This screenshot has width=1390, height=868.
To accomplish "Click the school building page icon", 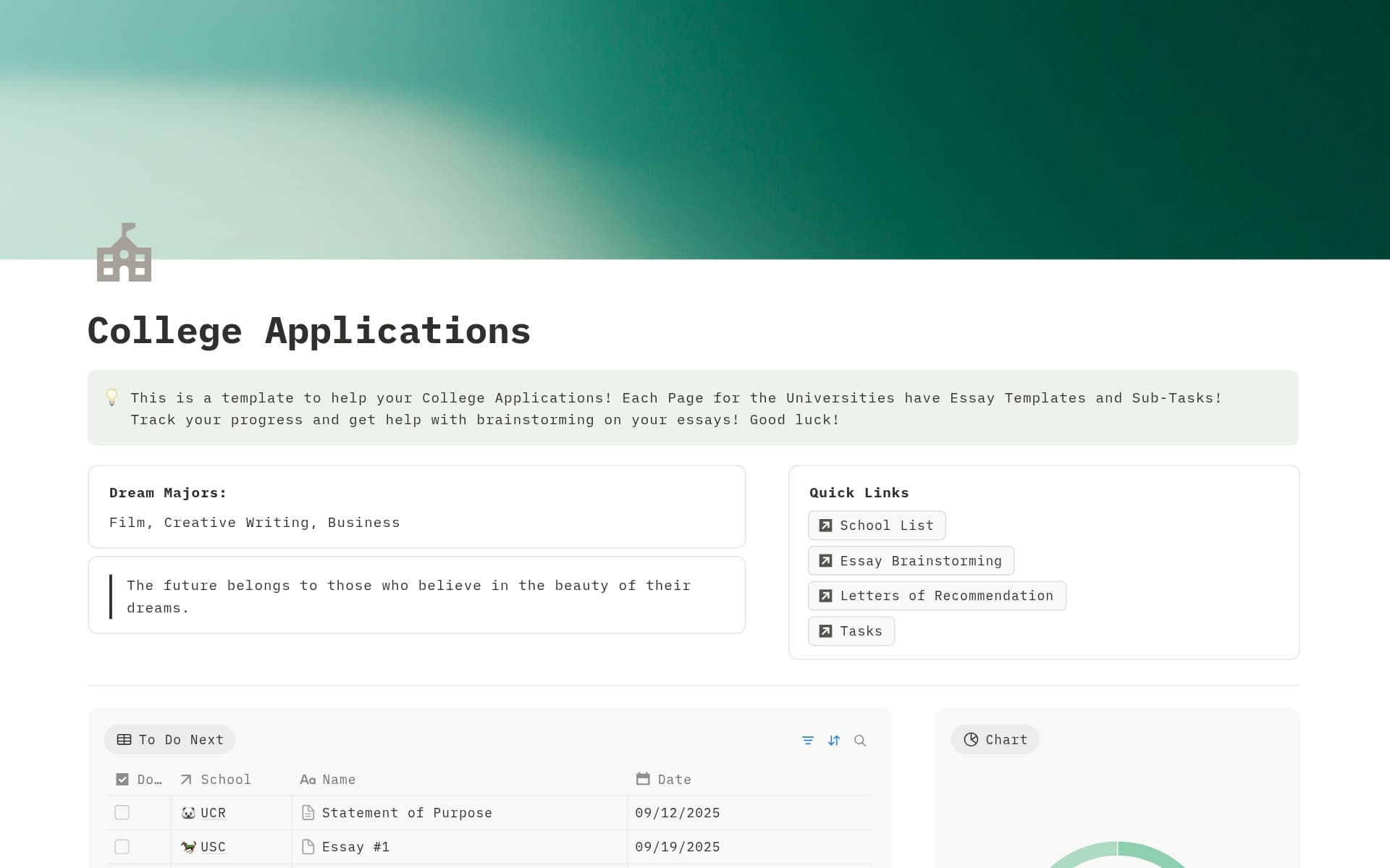I will (x=124, y=253).
